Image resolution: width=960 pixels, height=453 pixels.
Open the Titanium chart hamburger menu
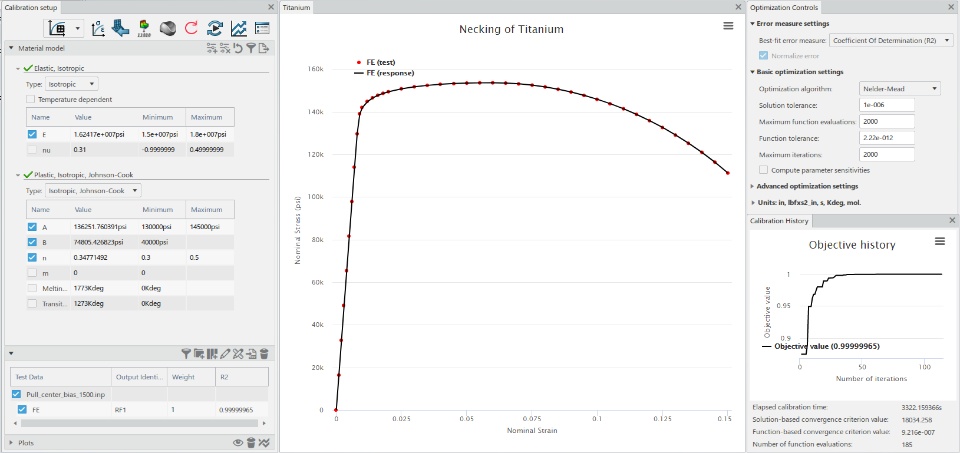(727, 26)
